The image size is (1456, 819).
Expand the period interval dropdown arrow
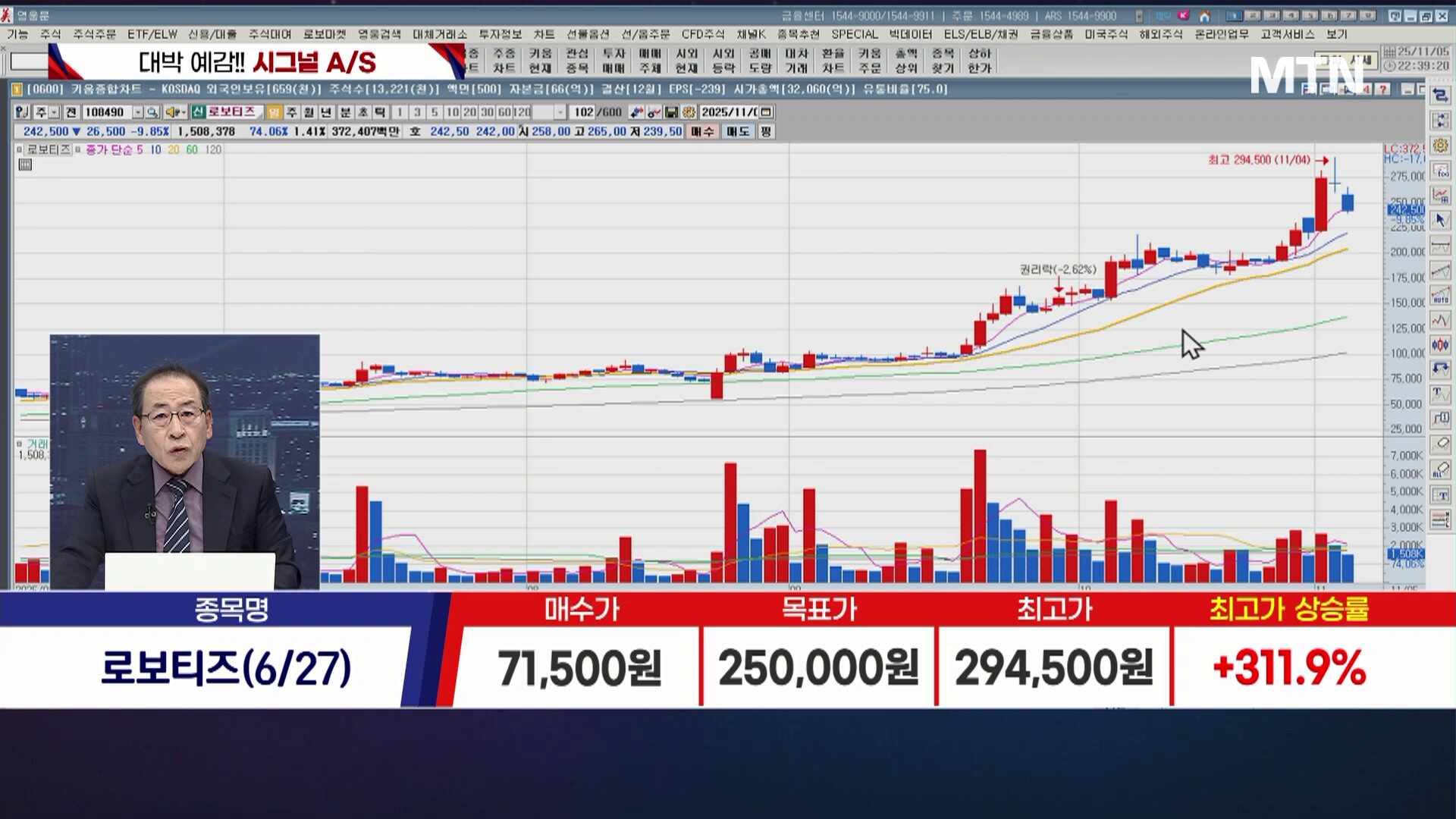pyautogui.click(x=560, y=112)
